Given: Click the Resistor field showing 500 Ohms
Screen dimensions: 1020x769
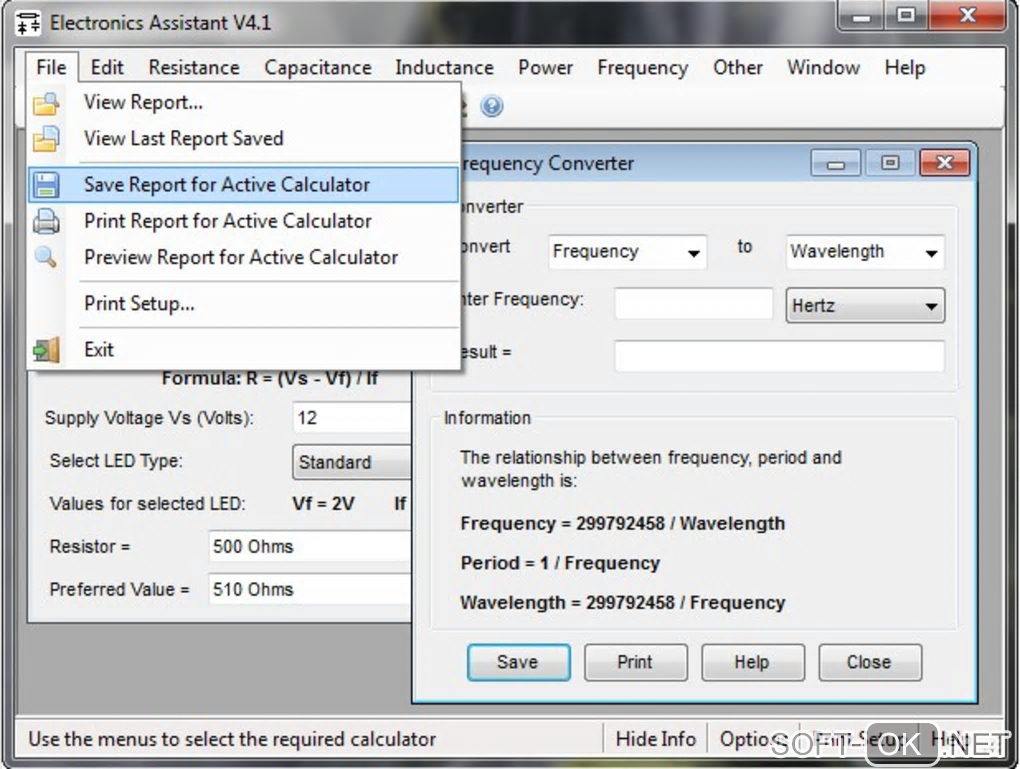Looking at the screenshot, I should 310,546.
